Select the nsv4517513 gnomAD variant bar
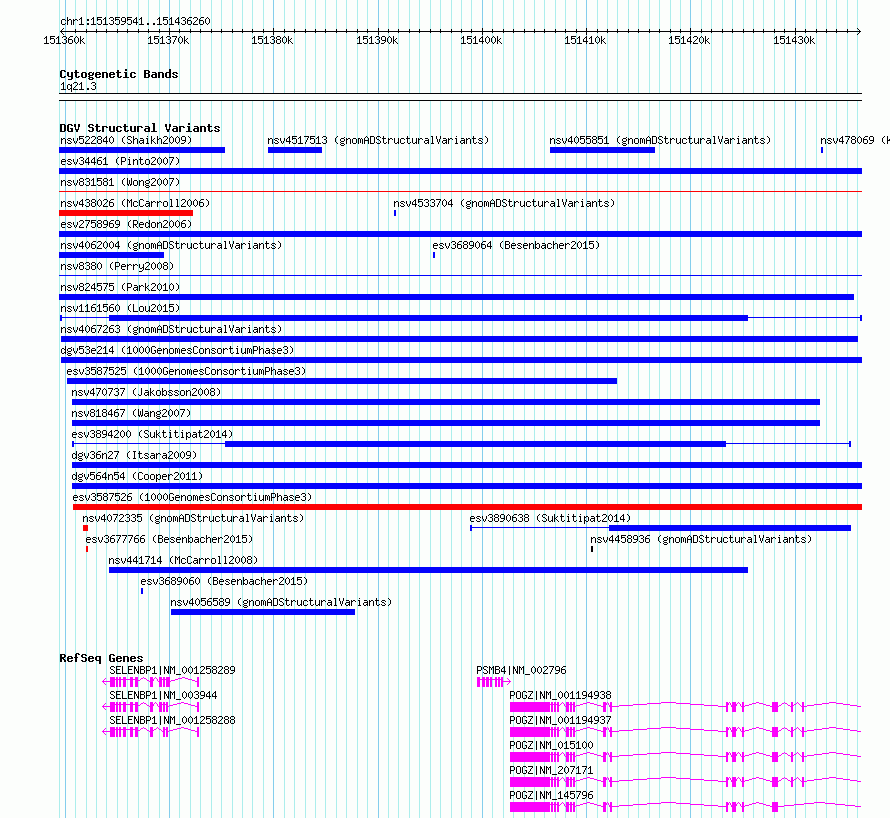The height and width of the screenshot is (818, 890). coord(295,150)
